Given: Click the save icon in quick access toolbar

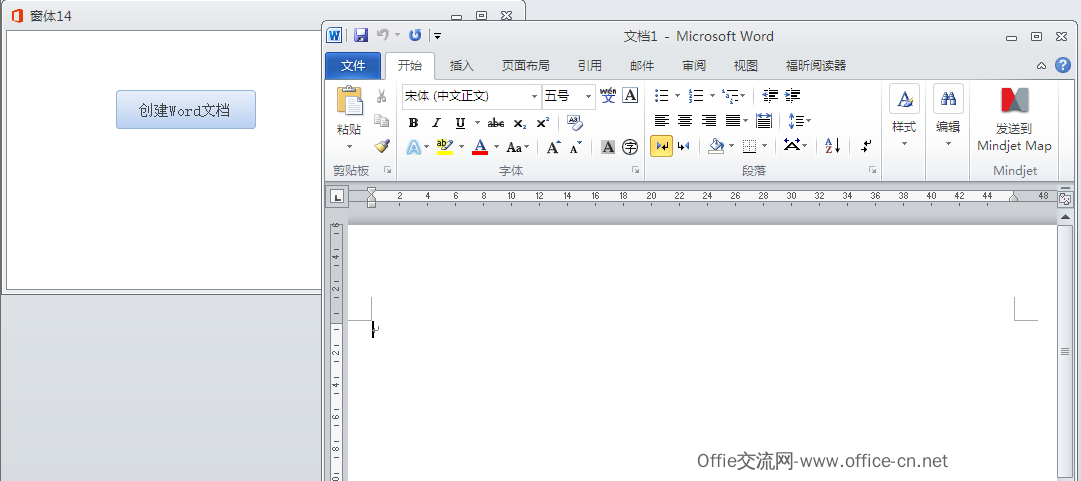Looking at the screenshot, I should 361,35.
